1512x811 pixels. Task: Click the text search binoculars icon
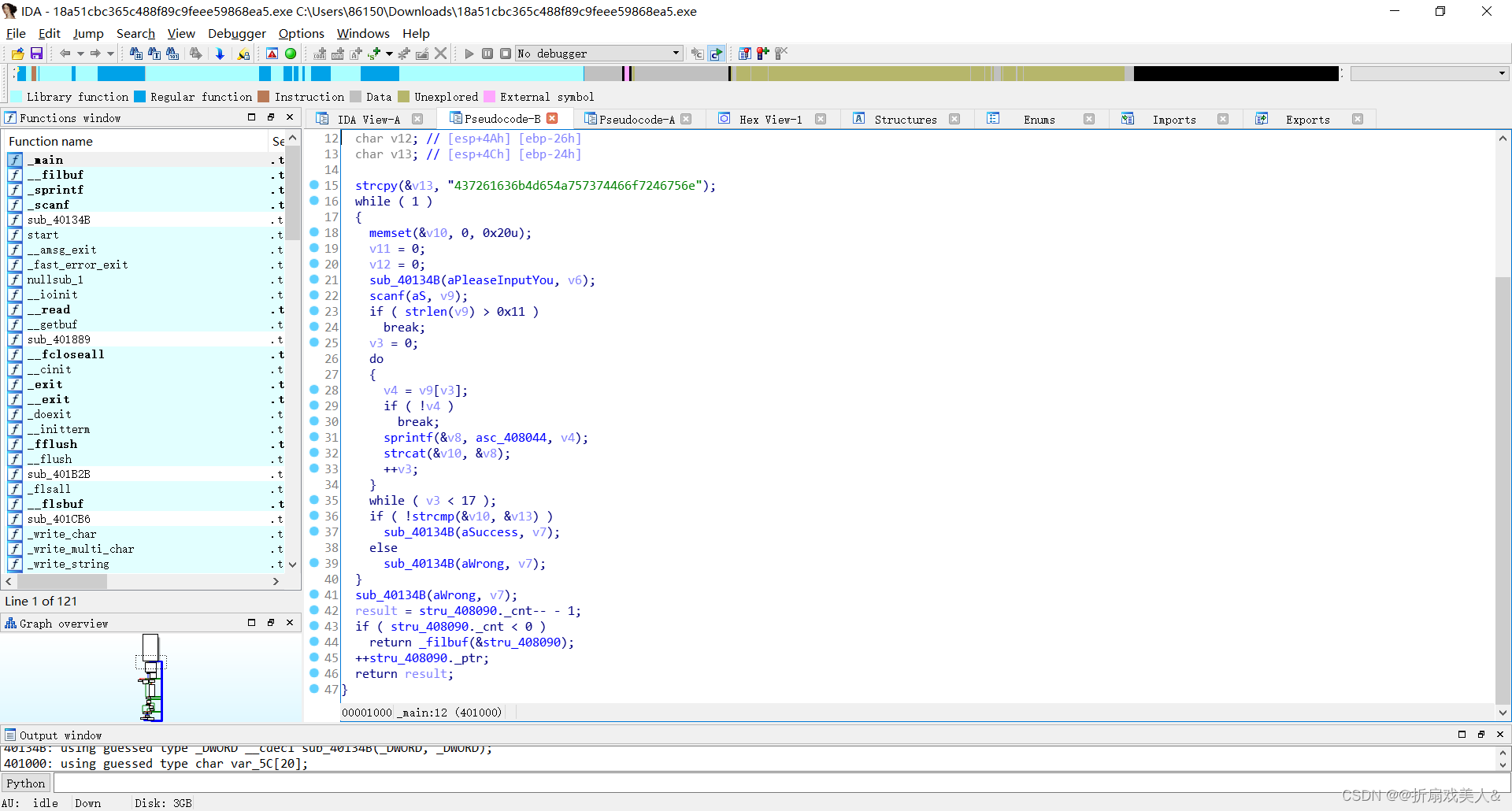click(x=154, y=54)
